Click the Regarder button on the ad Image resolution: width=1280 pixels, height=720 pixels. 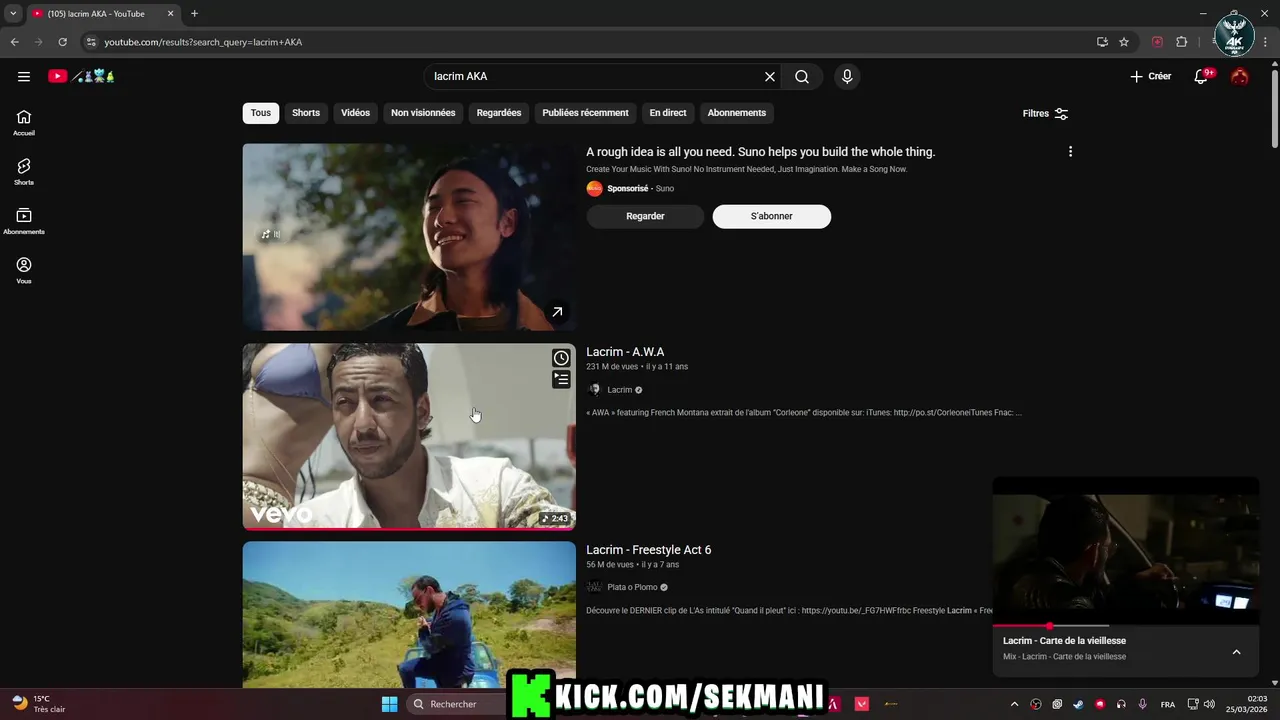[645, 216]
